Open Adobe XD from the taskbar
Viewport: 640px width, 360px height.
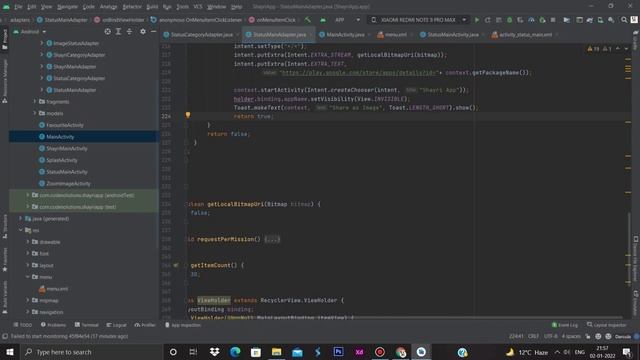click(359, 352)
